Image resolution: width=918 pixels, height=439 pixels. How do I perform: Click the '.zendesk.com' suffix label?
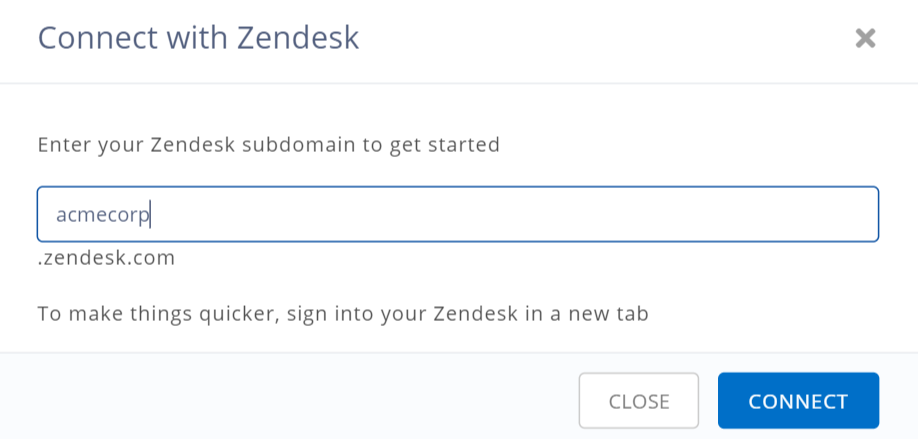pyautogui.click(x=107, y=258)
